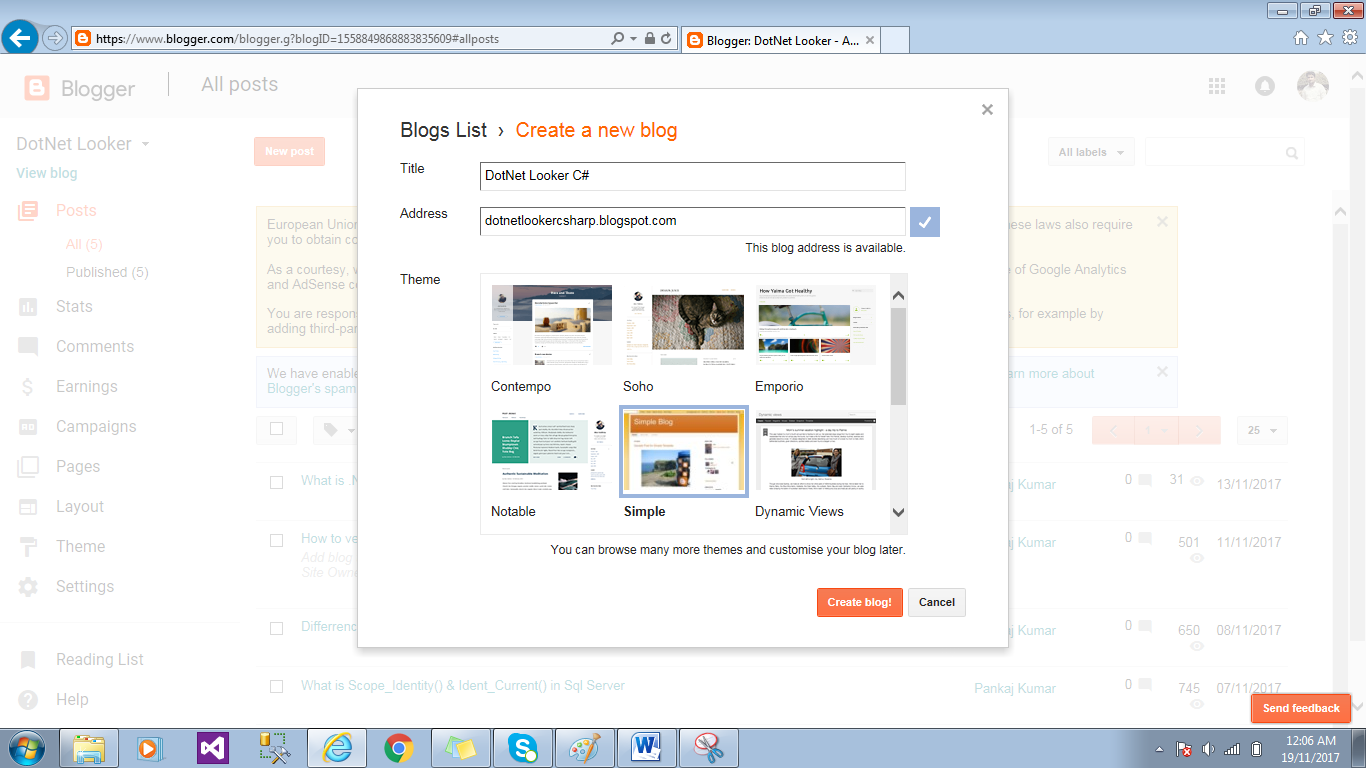The image size is (1366, 768).
Task: Toggle the select-all posts checkbox
Action: click(277, 429)
